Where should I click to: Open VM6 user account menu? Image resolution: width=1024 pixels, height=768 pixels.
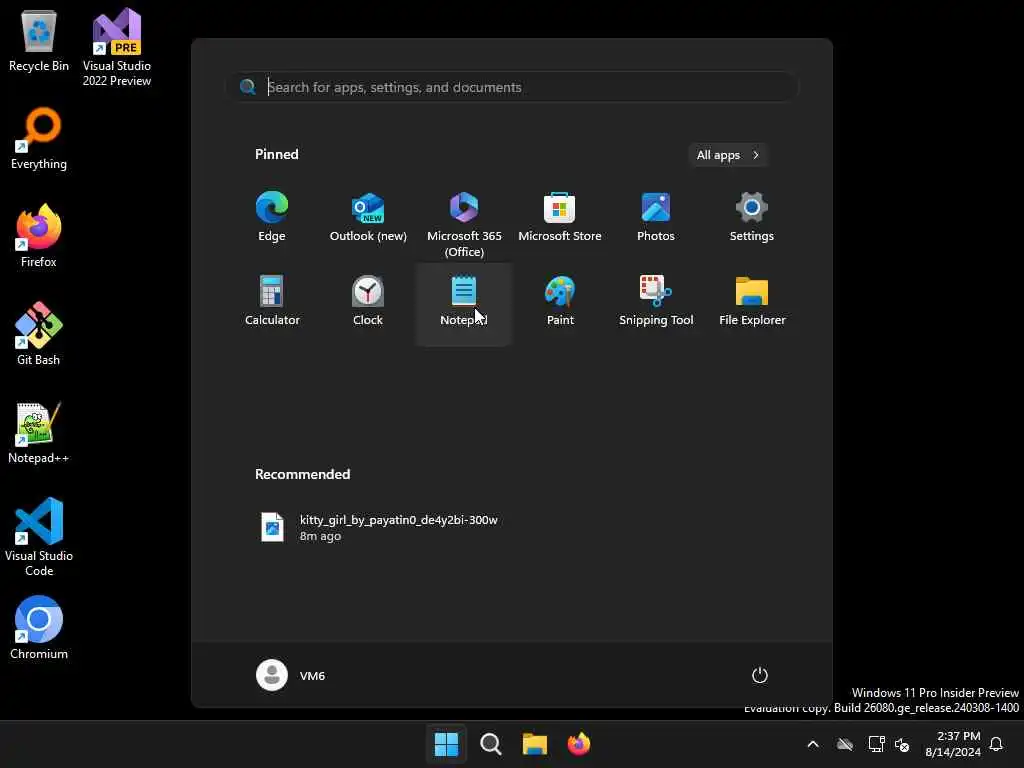click(x=291, y=675)
